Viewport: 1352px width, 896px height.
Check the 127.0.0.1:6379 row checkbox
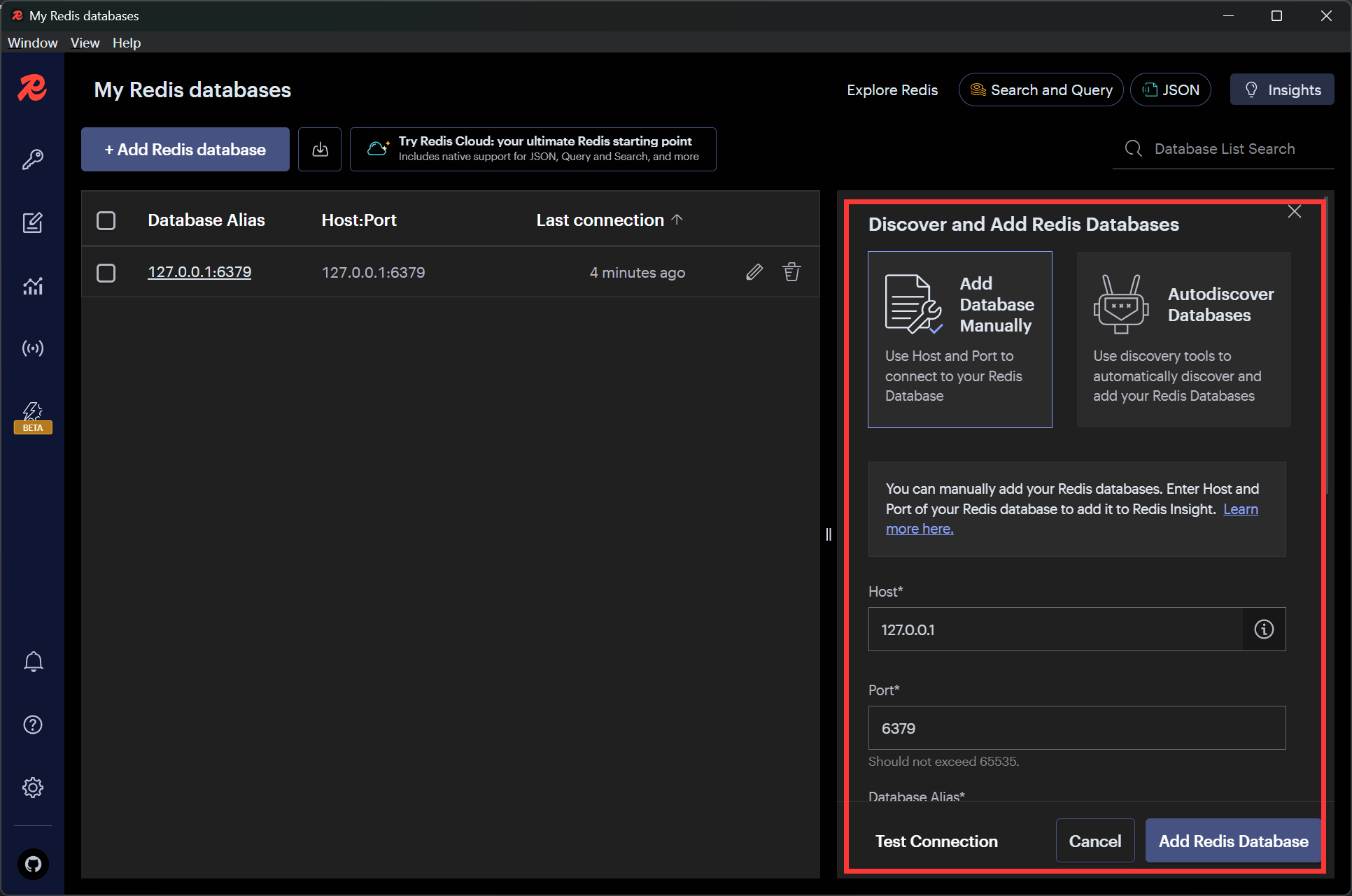(x=106, y=273)
